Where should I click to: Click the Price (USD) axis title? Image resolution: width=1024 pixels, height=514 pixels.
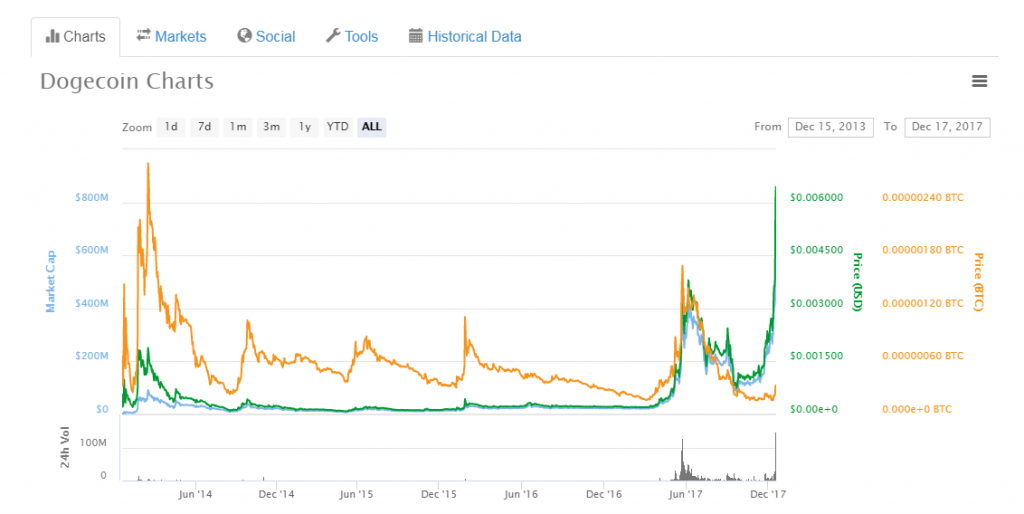(857, 281)
